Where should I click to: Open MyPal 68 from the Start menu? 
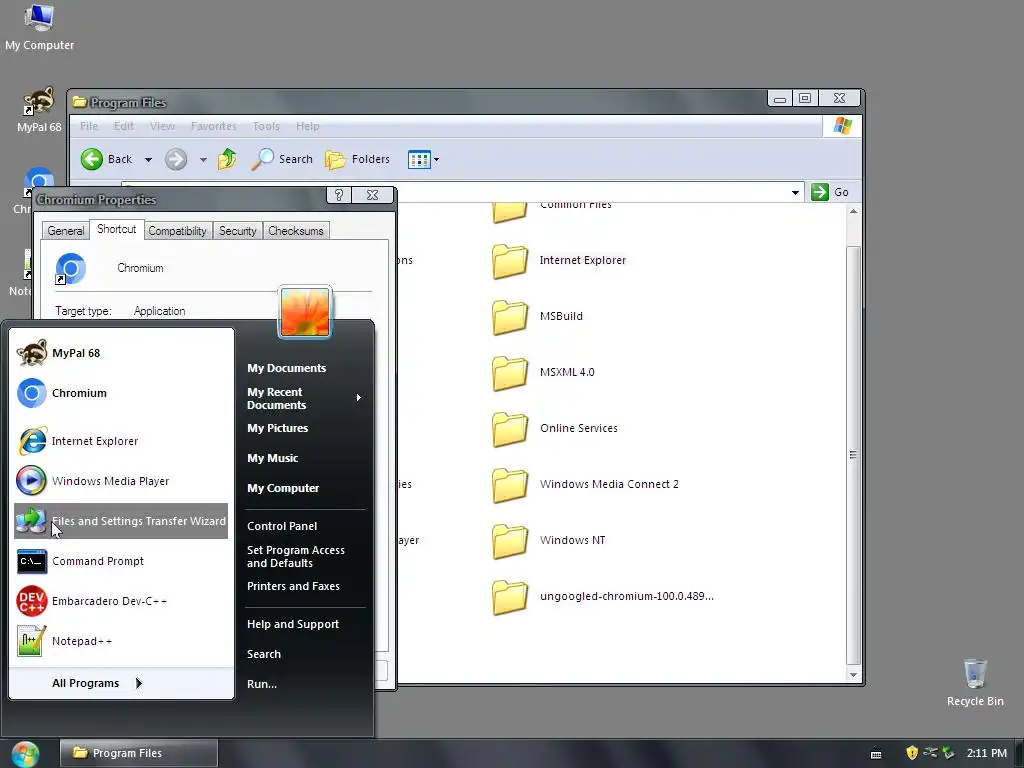click(x=121, y=353)
